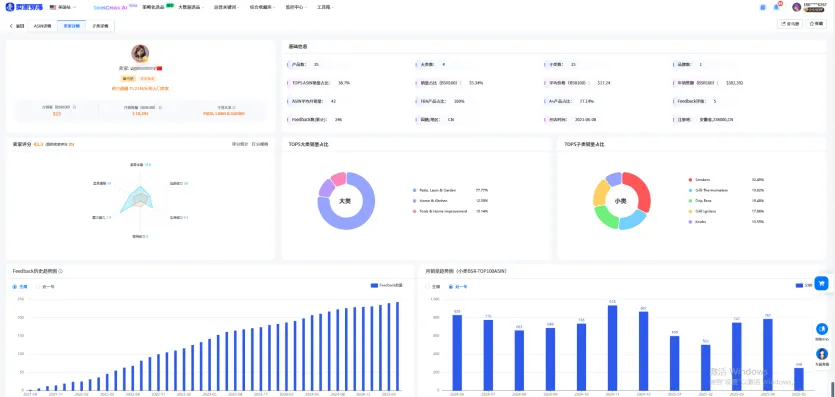
Task: Click info icon next to monthly sales
Action: (75, 107)
